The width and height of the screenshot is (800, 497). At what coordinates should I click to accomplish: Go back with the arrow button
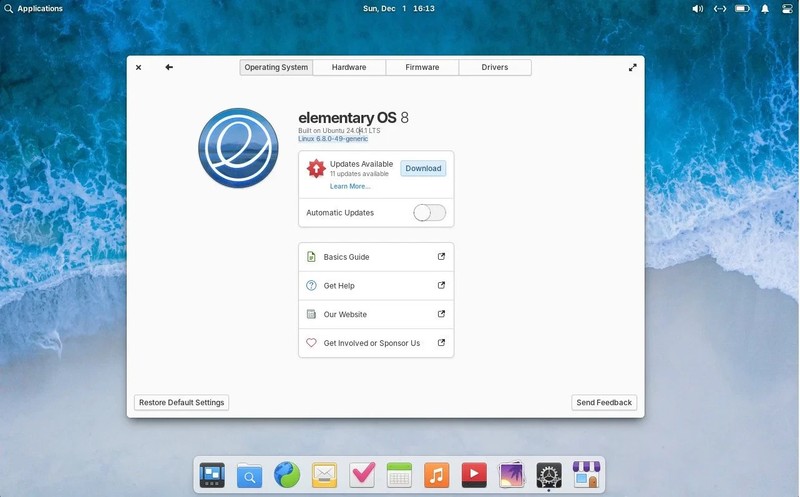click(169, 67)
